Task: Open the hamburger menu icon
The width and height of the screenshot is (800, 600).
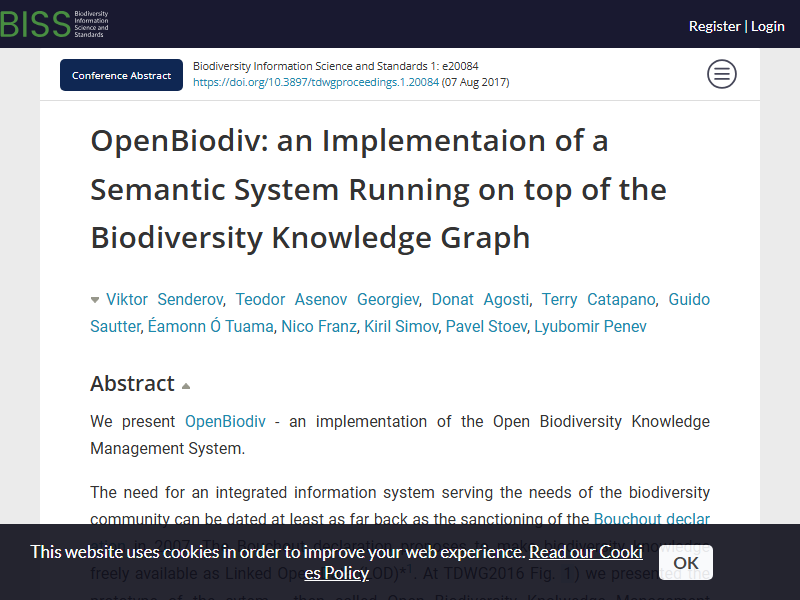Action: 721,74
